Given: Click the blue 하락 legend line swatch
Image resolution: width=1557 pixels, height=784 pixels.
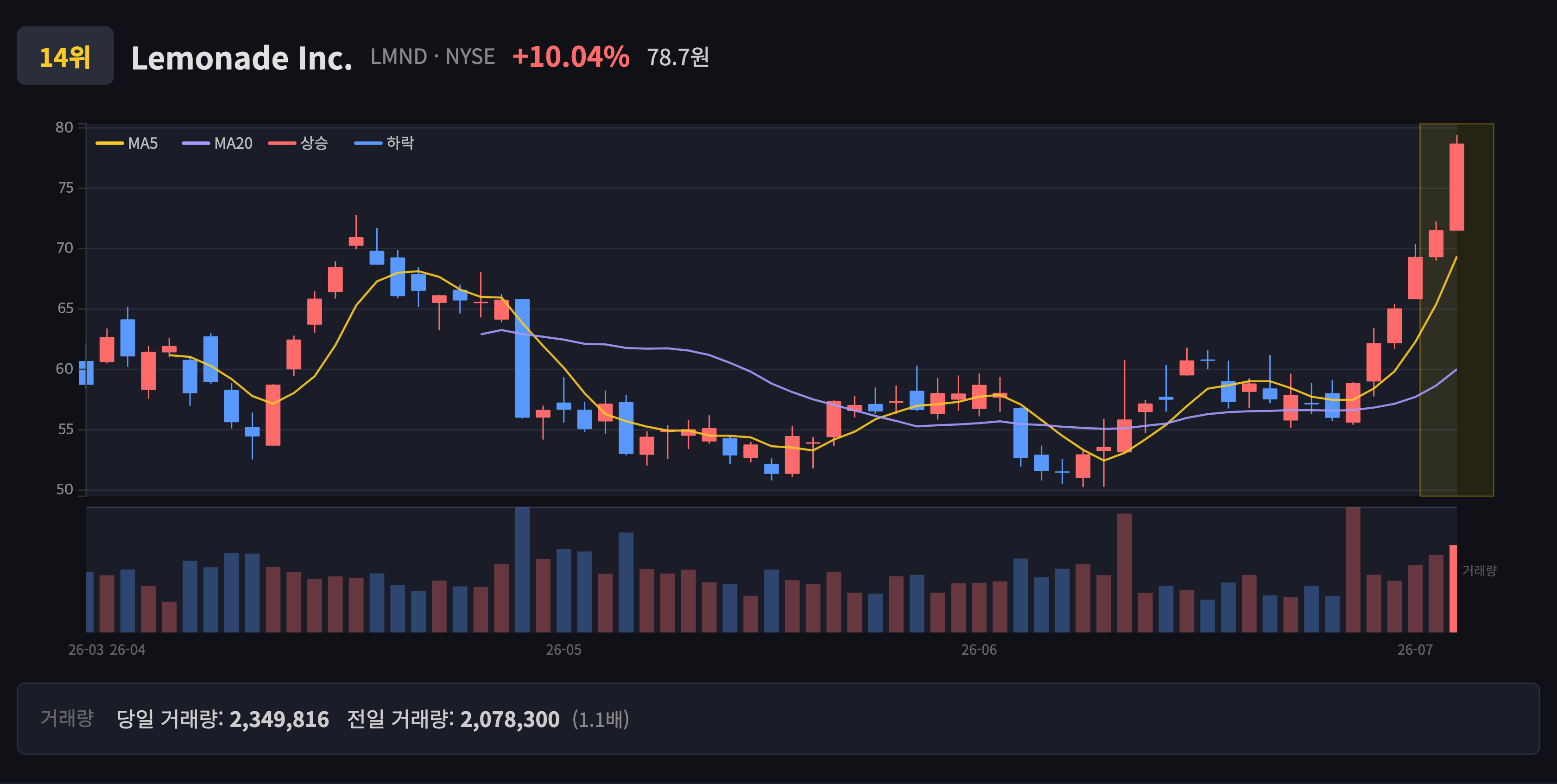Looking at the screenshot, I should tap(368, 143).
